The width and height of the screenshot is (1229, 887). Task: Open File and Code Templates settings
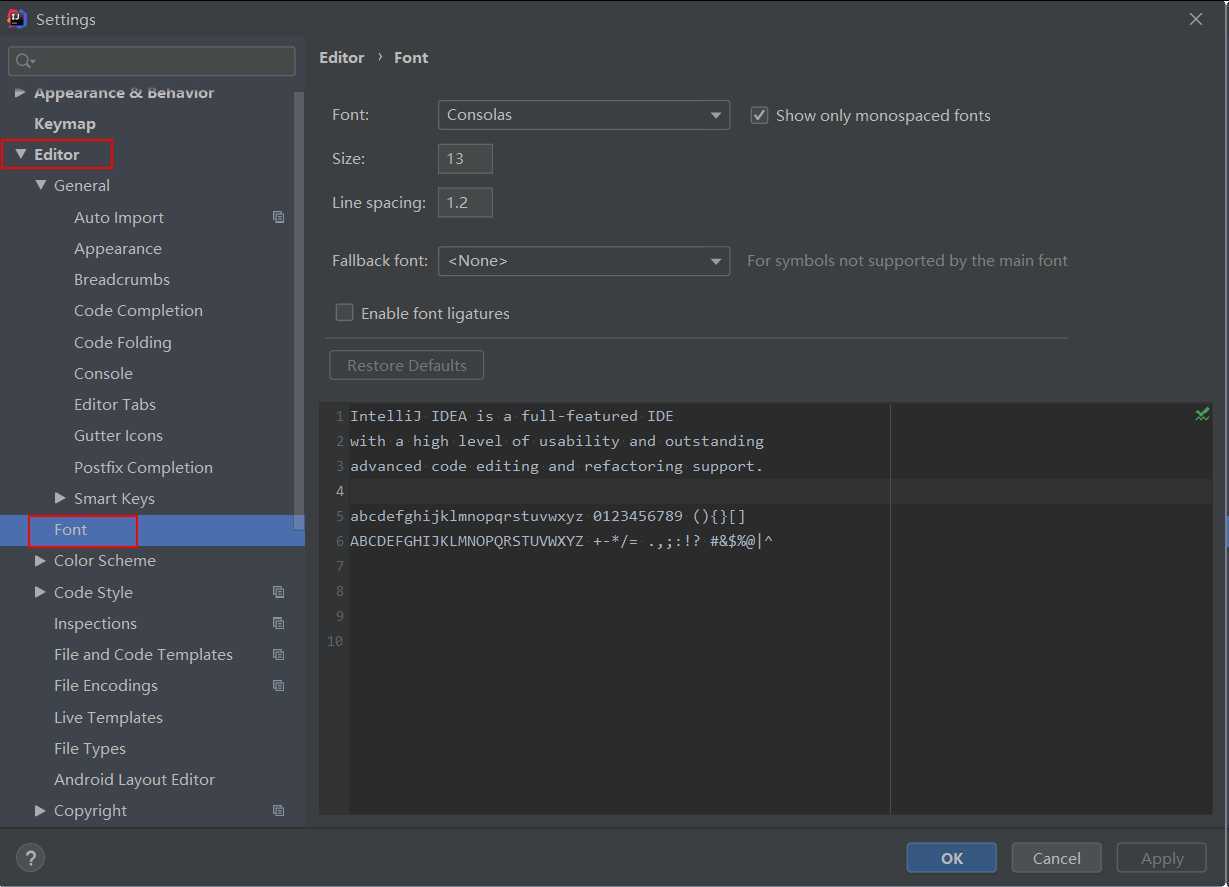(143, 654)
